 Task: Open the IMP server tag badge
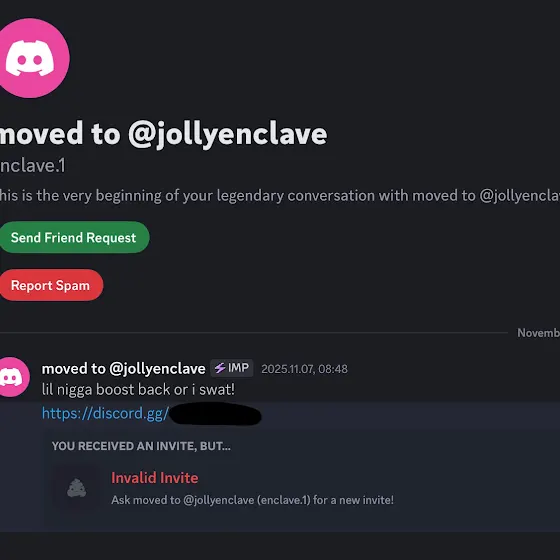point(232,368)
